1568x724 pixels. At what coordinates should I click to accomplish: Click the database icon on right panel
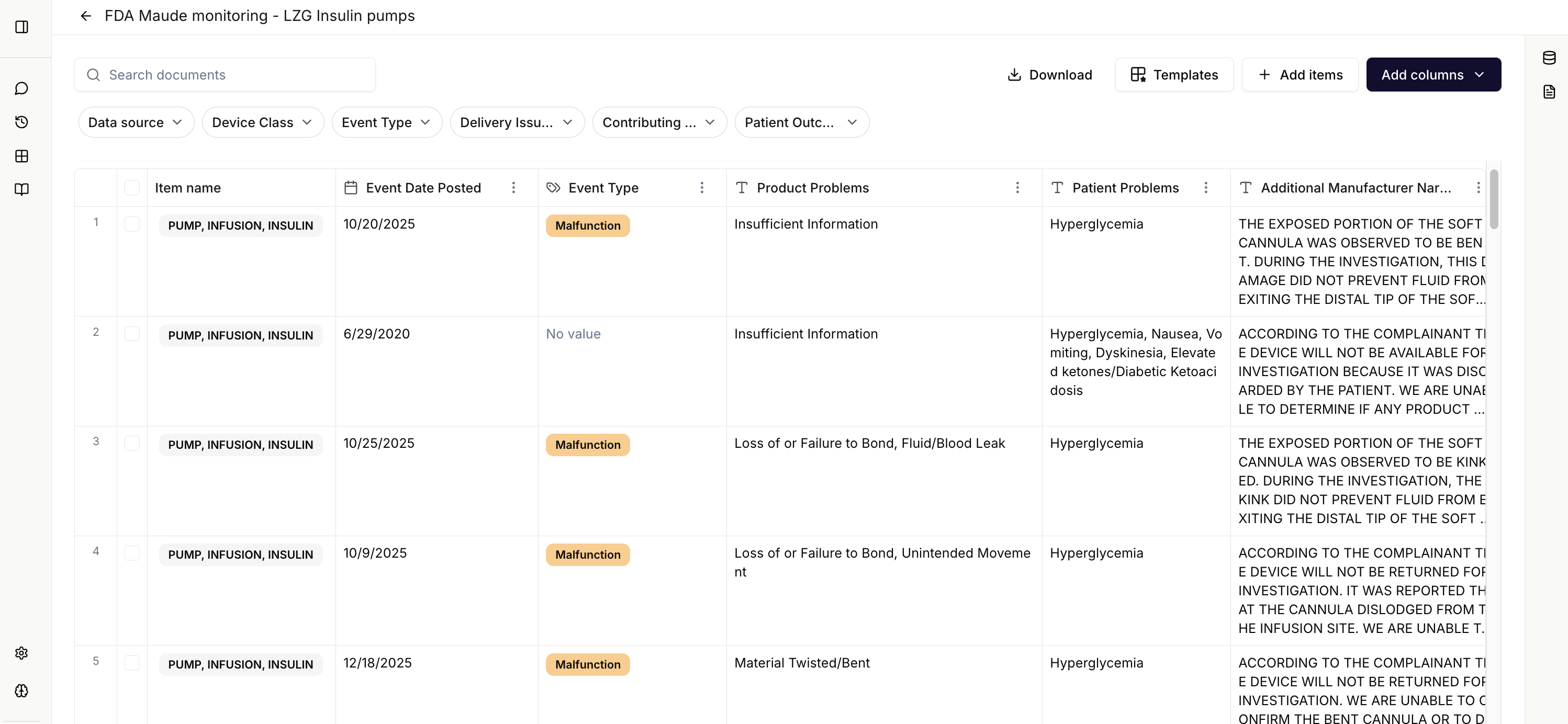1549,58
